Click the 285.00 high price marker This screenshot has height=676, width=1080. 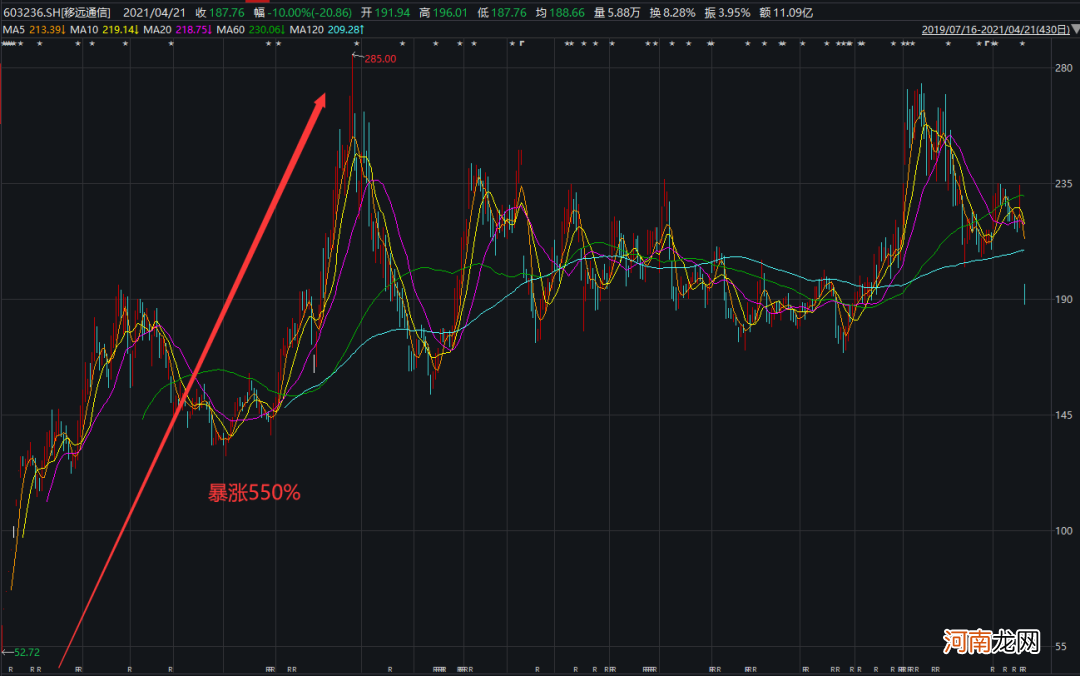click(379, 59)
